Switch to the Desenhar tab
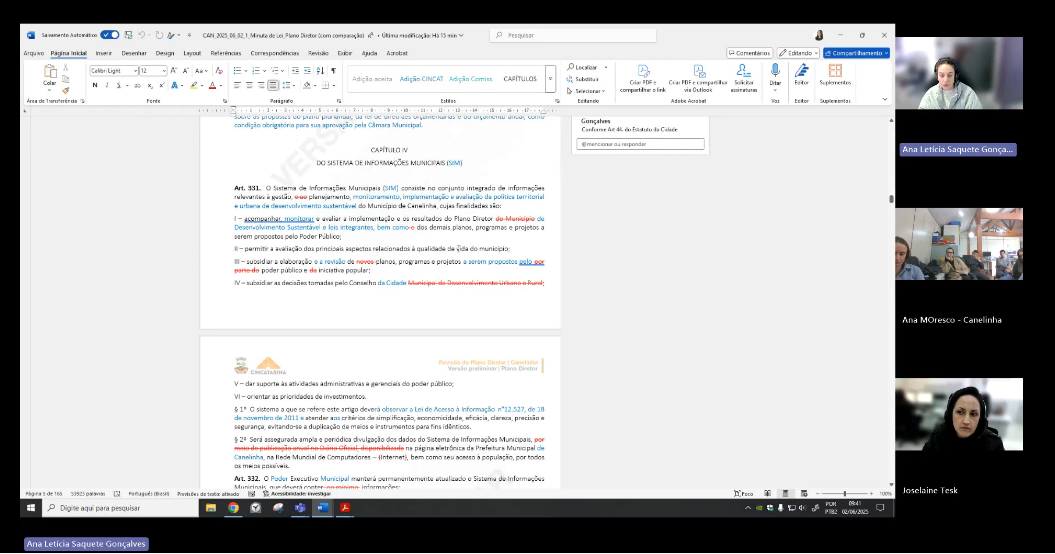The height and width of the screenshot is (554, 1055). pyautogui.click(x=134, y=53)
